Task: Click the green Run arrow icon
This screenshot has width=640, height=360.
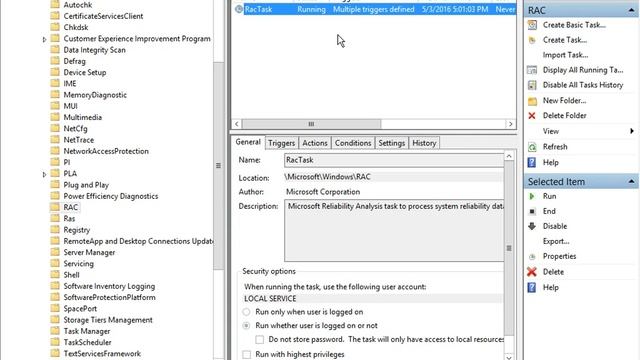Action: click(x=532, y=196)
